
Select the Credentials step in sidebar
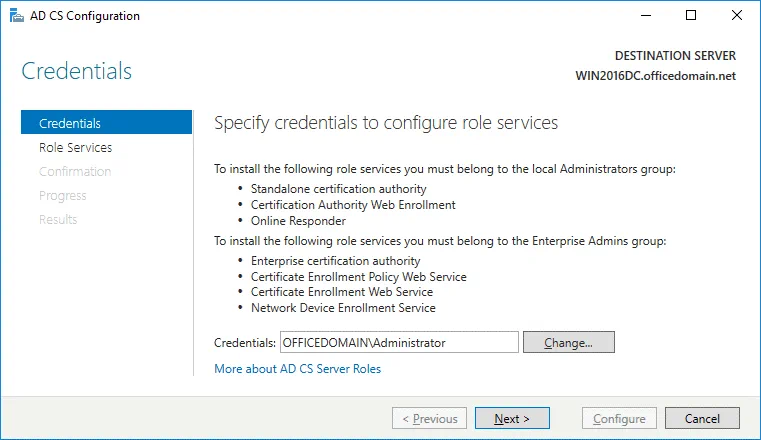tap(106, 123)
